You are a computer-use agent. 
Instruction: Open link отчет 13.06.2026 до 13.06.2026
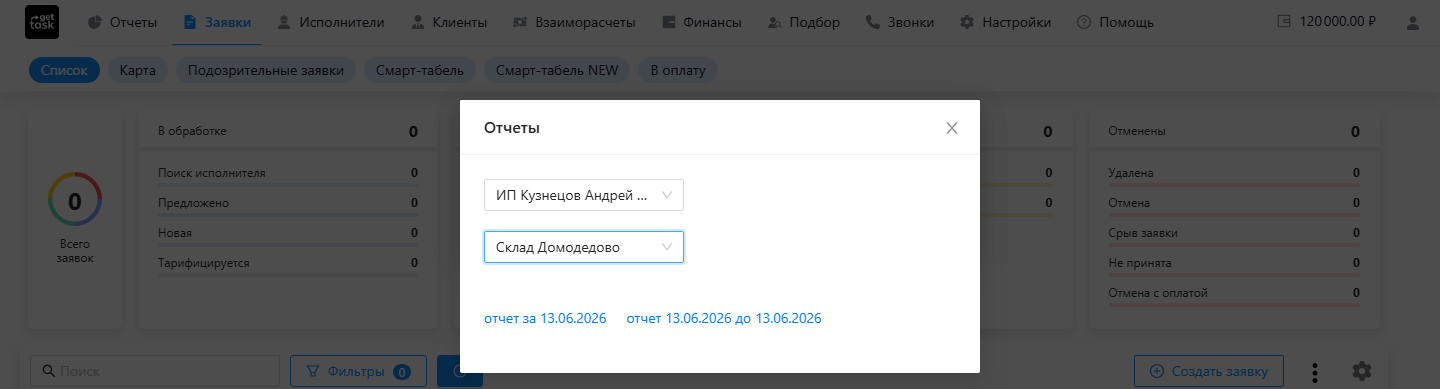tap(724, 319)
